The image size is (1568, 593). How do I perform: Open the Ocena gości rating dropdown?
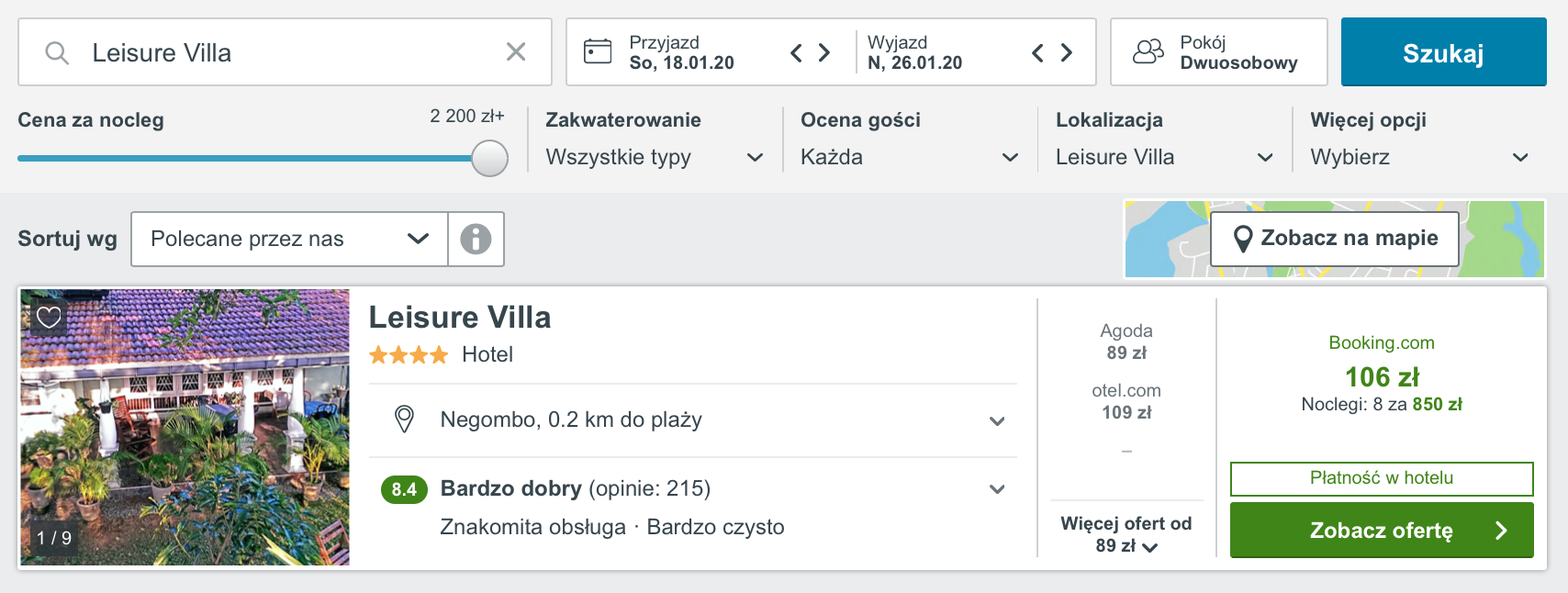coord(909,157)
